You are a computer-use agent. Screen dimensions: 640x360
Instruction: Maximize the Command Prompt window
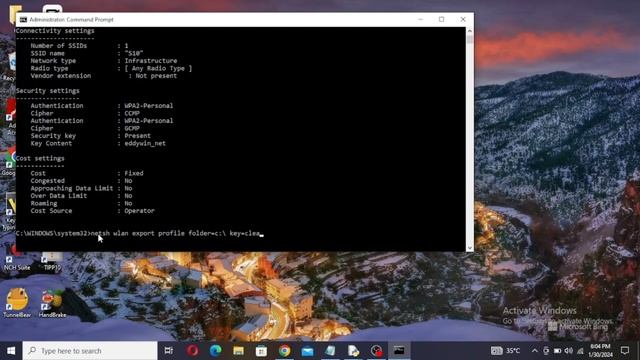442,19
